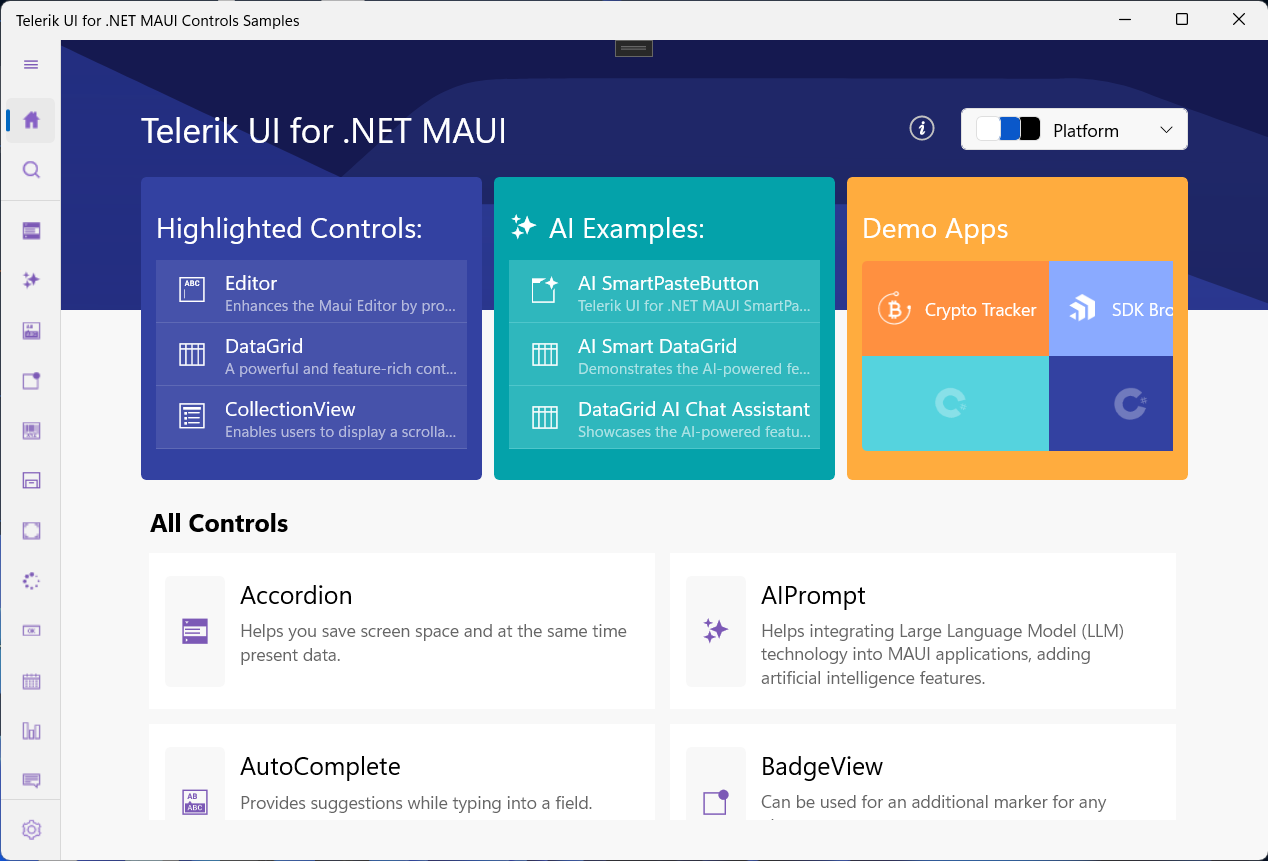Open the AIPrompt control card
This screenshot has width=1268, height=861.
click(923, 631)
